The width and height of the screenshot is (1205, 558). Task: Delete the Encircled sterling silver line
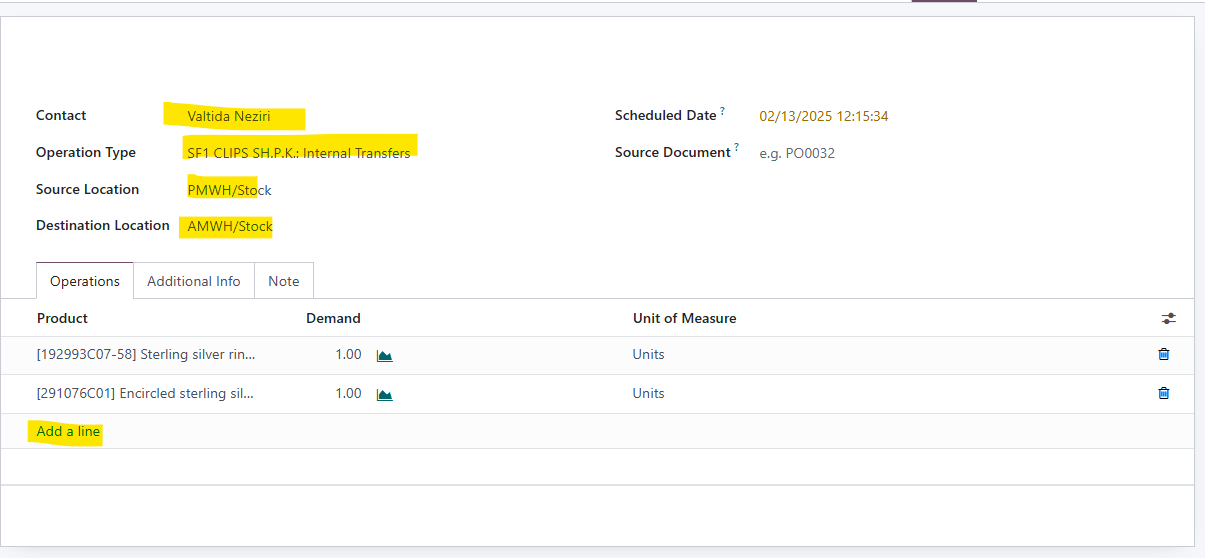[1163, 393]
